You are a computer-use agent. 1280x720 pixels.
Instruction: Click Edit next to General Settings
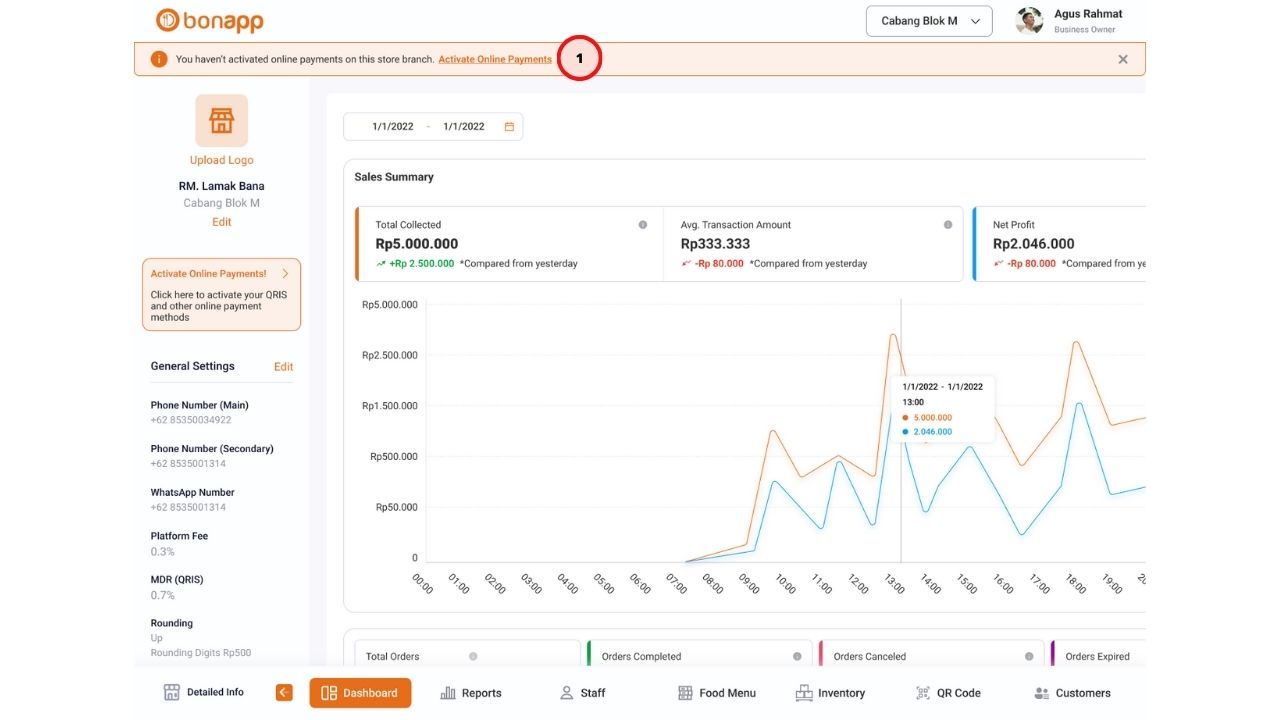point(284,367)
